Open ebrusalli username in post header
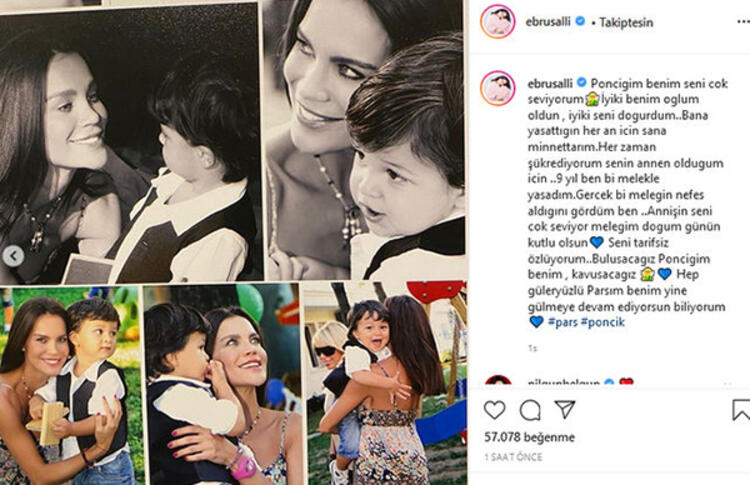 click(x=548, y=22)
